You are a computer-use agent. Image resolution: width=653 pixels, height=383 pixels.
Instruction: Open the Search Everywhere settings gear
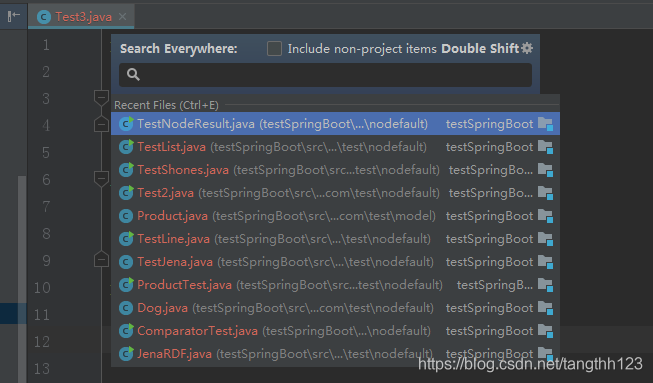527,48
